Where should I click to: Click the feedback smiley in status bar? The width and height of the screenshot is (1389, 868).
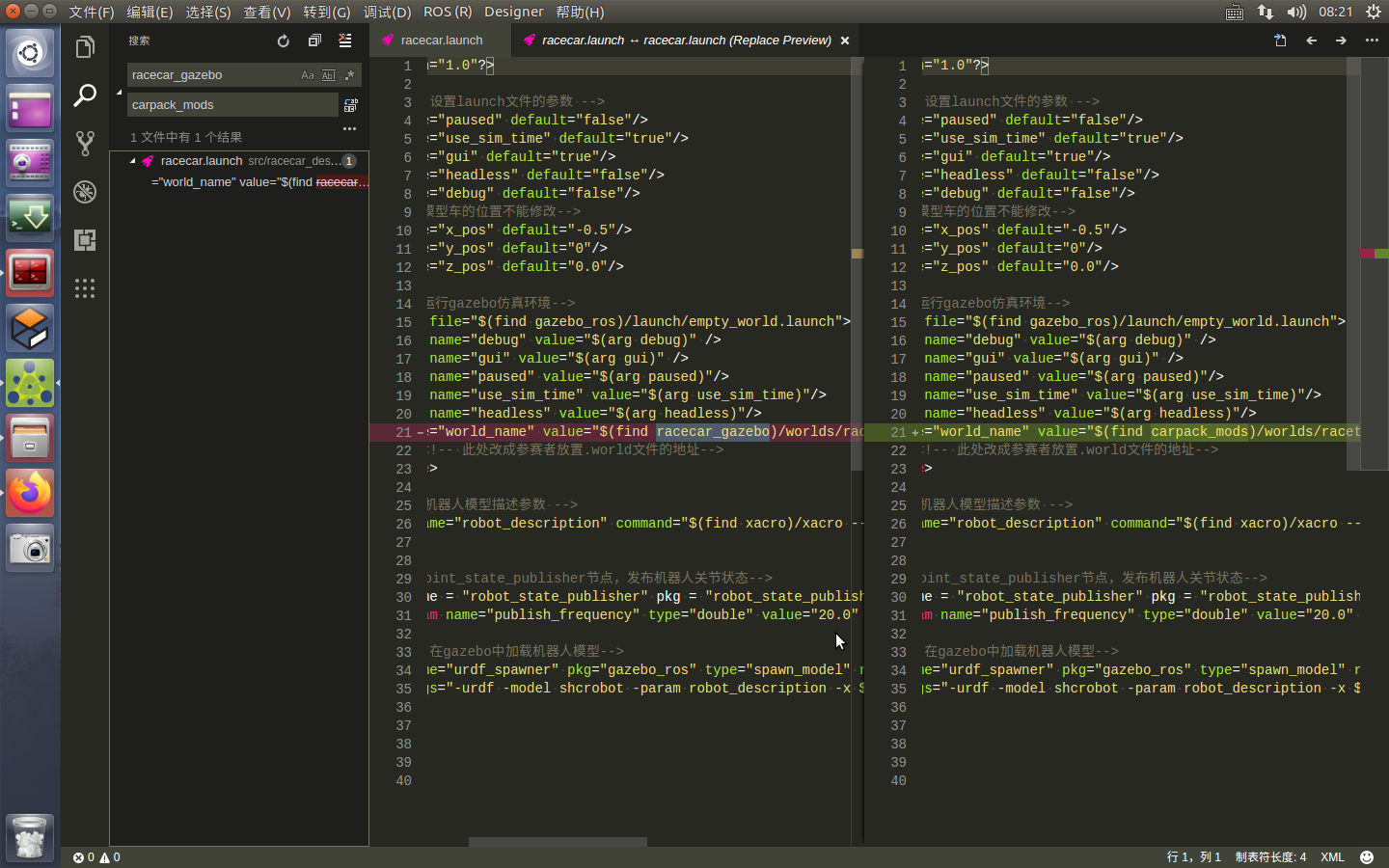click(x=1367, y=857)
